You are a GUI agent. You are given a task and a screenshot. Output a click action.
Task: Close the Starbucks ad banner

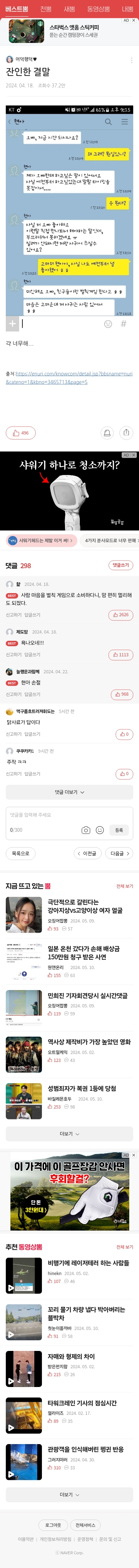tap(134, 20)
